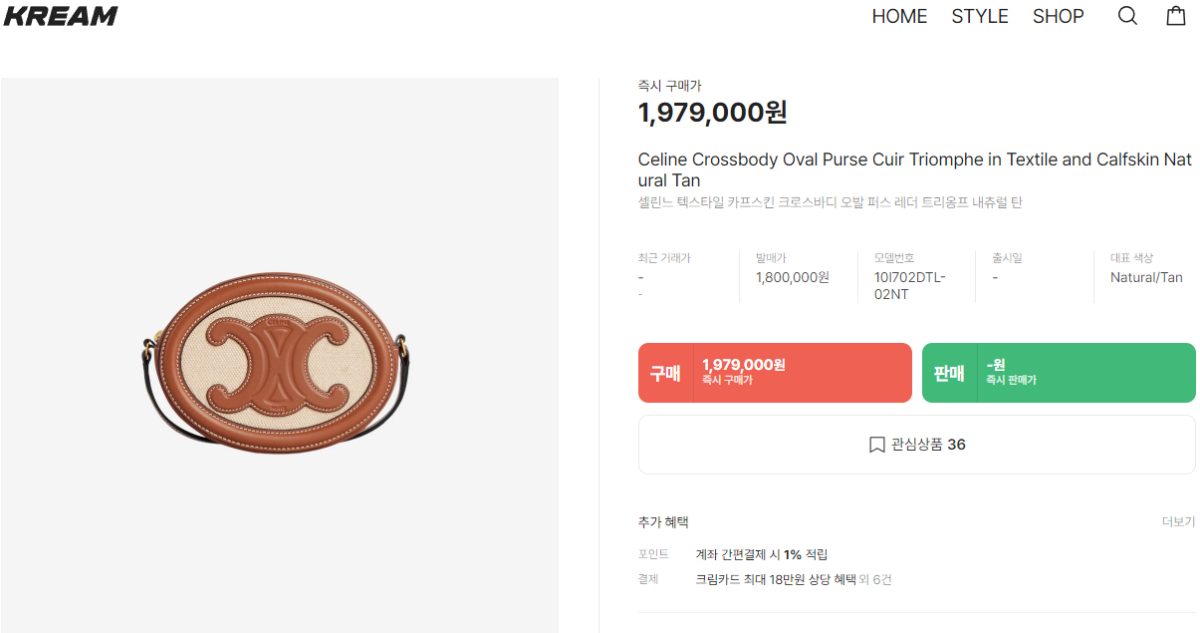Open search with the magnifier icon
The image size is (1200, 633).
coord(1127,16)
